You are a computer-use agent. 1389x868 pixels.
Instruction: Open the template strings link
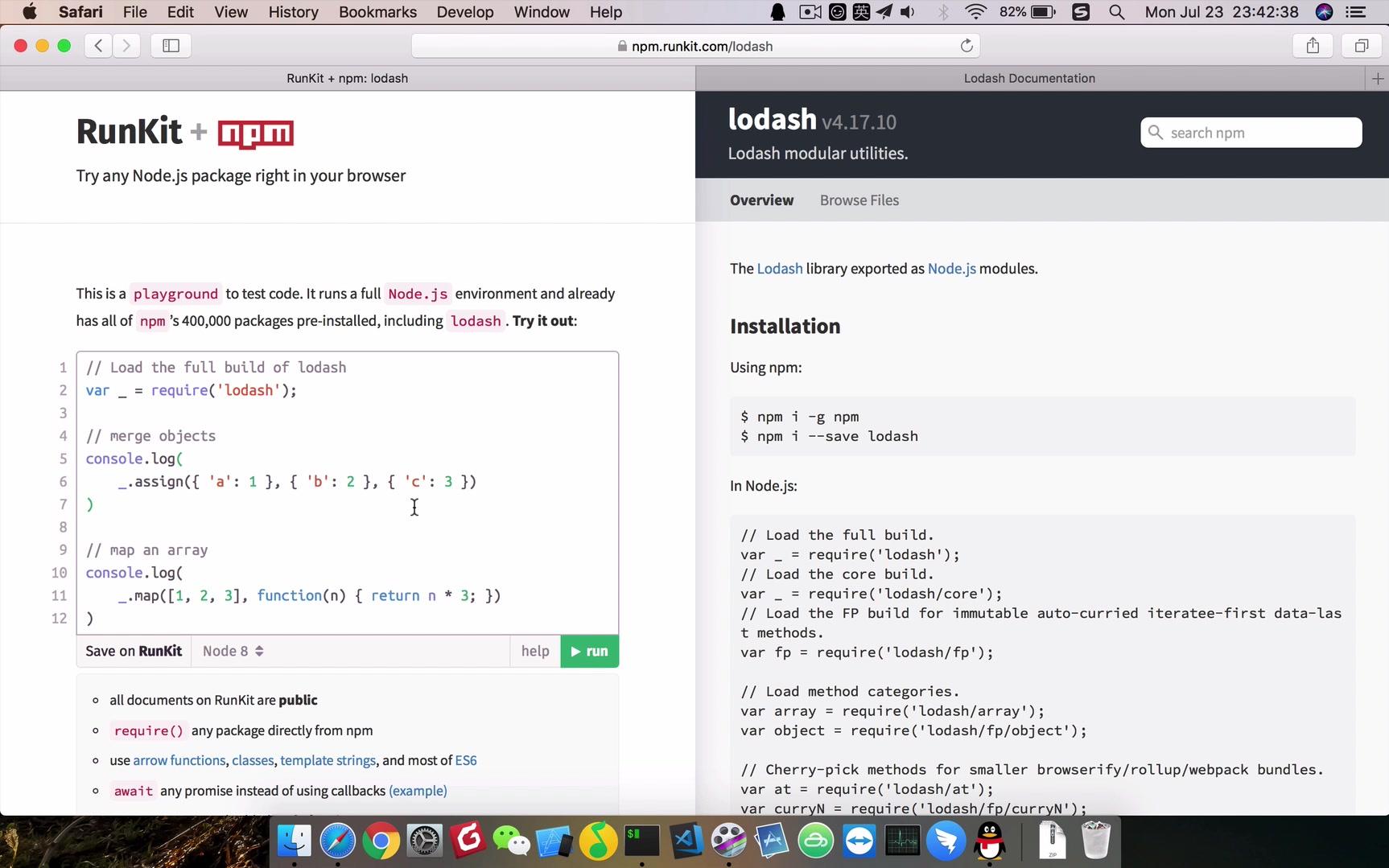pyautogui.click(x=328, y=760)
